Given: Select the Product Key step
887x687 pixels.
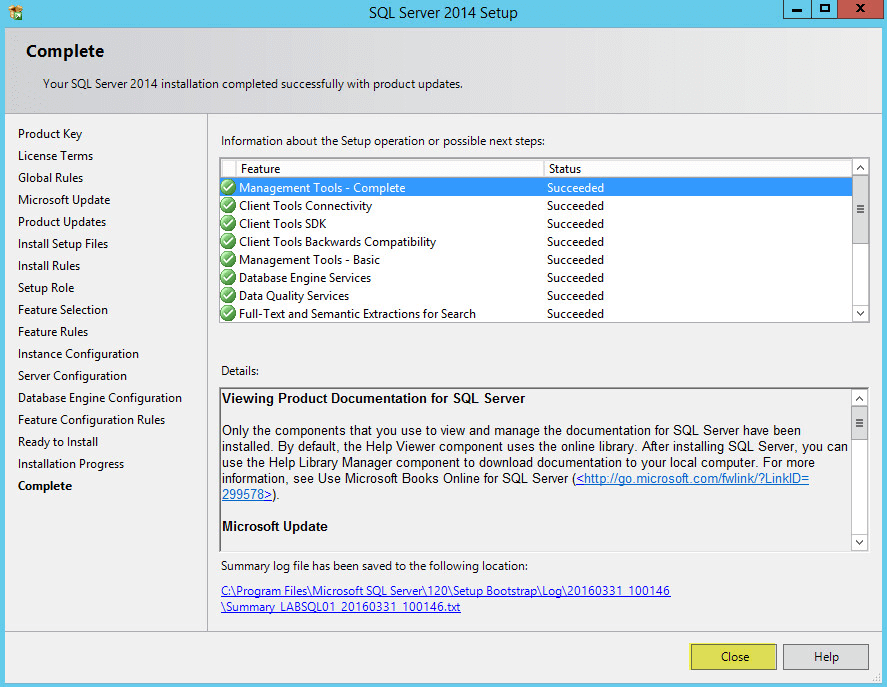Looking at the screenshot, I should 50,134.
